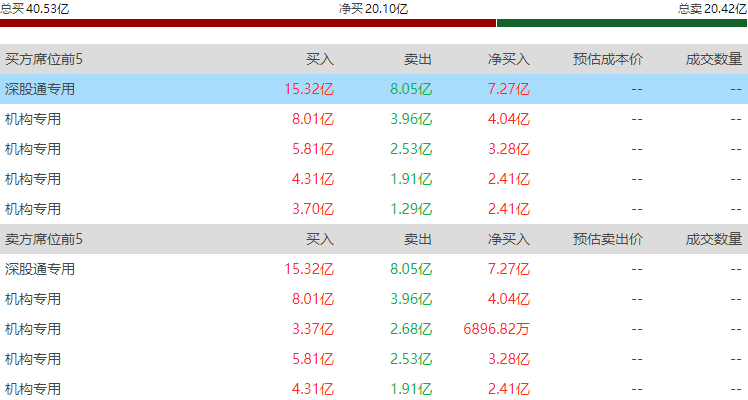
Task: Click 7.27亿 net buy in seller section
Action: coord(509,269)
